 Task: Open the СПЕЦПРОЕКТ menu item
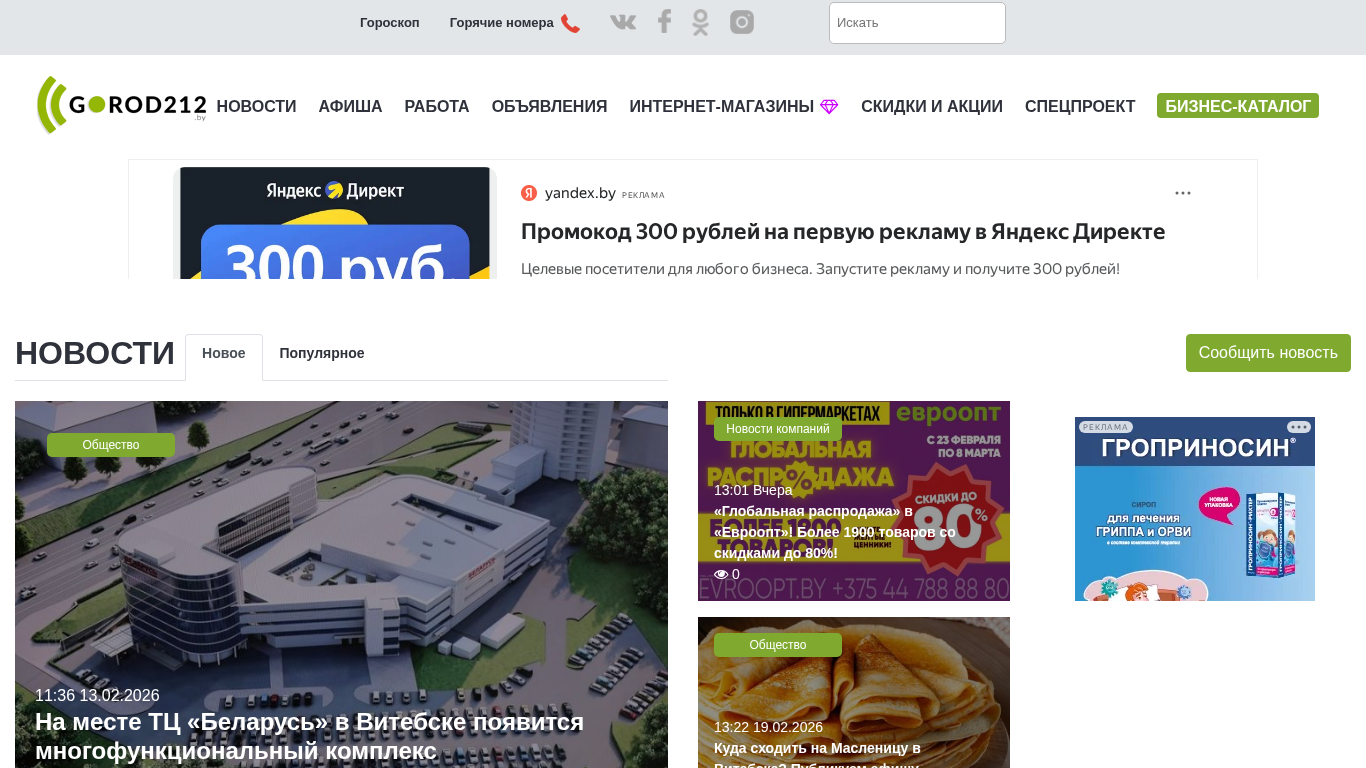click(1080, 107)
